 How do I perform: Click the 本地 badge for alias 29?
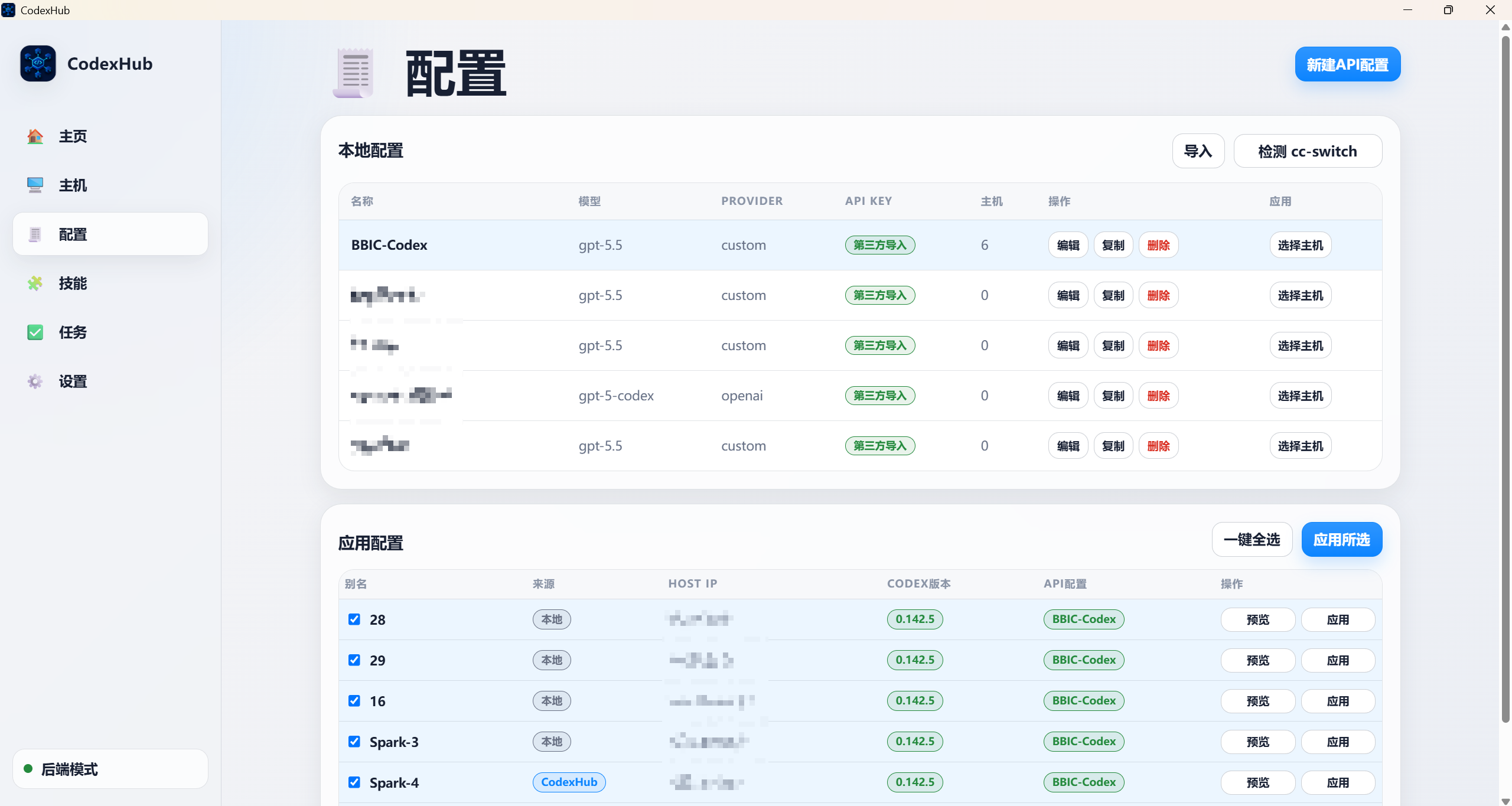point(552,660)
